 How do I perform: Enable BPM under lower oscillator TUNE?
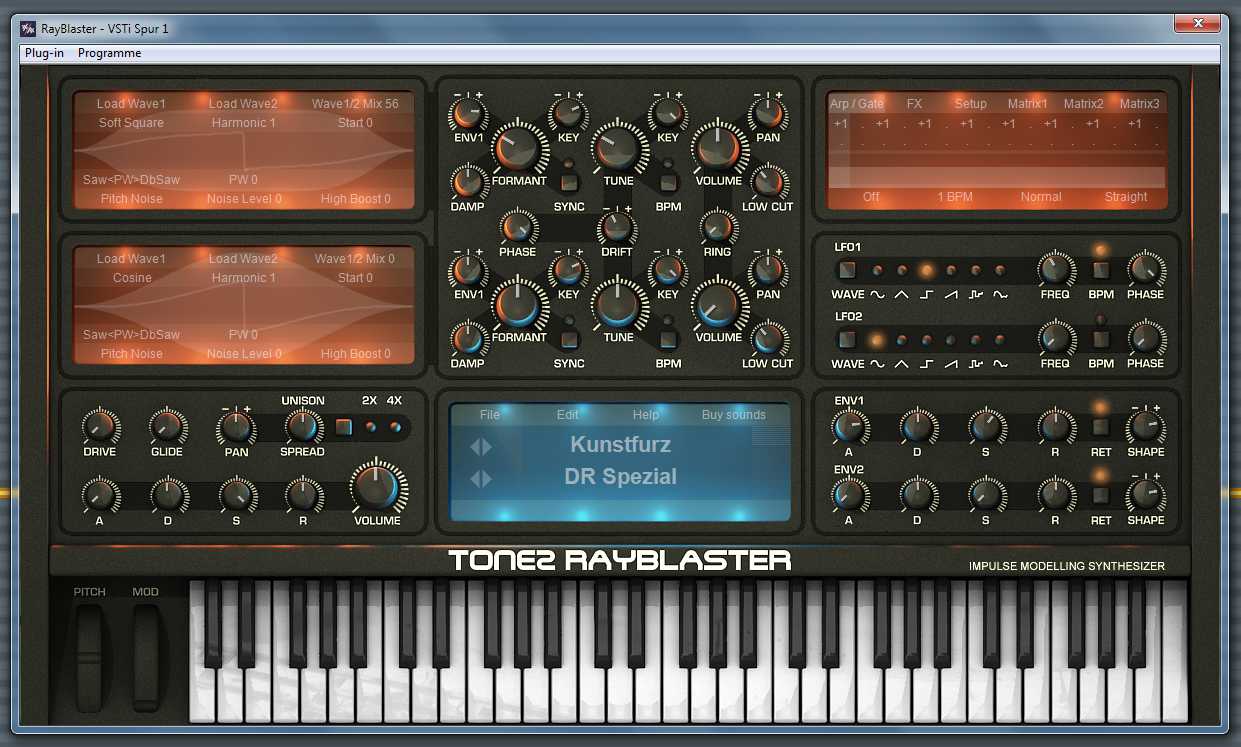click(x=668, y=339)
